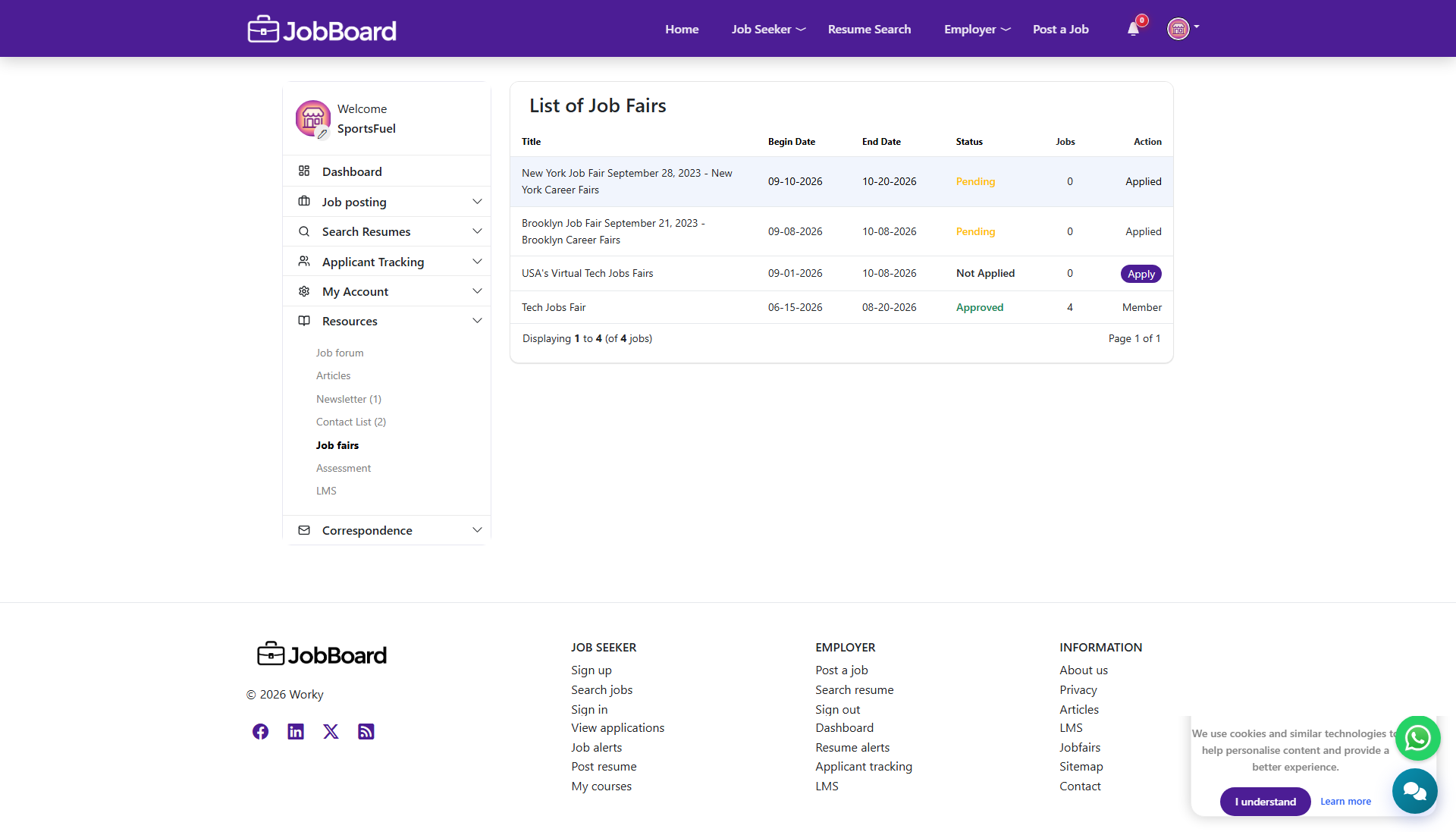Click the Member action for Tech Jobs Fair
The width and height of the screenshot is (1456, 832).
(x=1141, y=307)
